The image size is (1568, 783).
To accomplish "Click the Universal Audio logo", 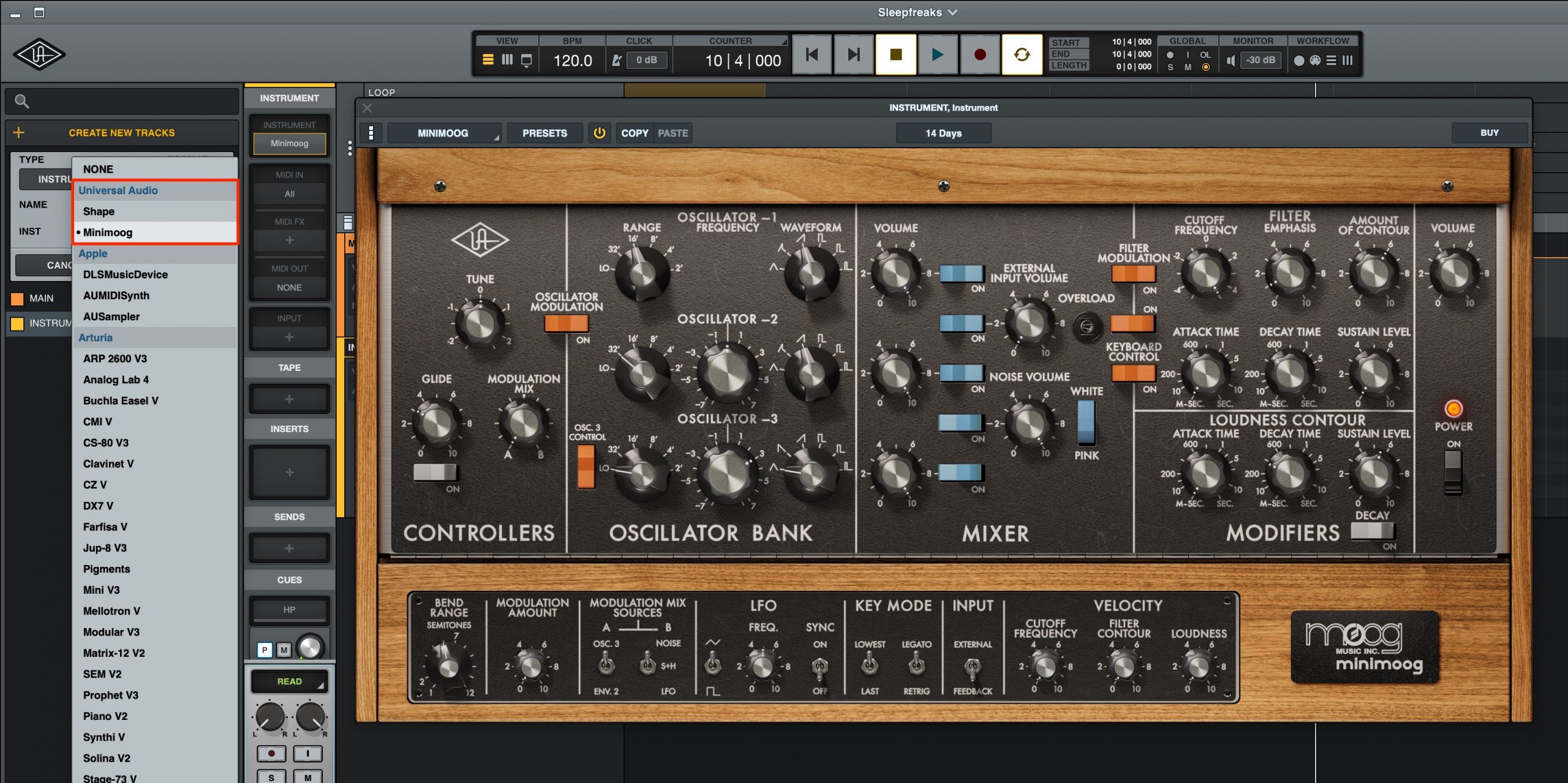I will [x=39, y=54].
